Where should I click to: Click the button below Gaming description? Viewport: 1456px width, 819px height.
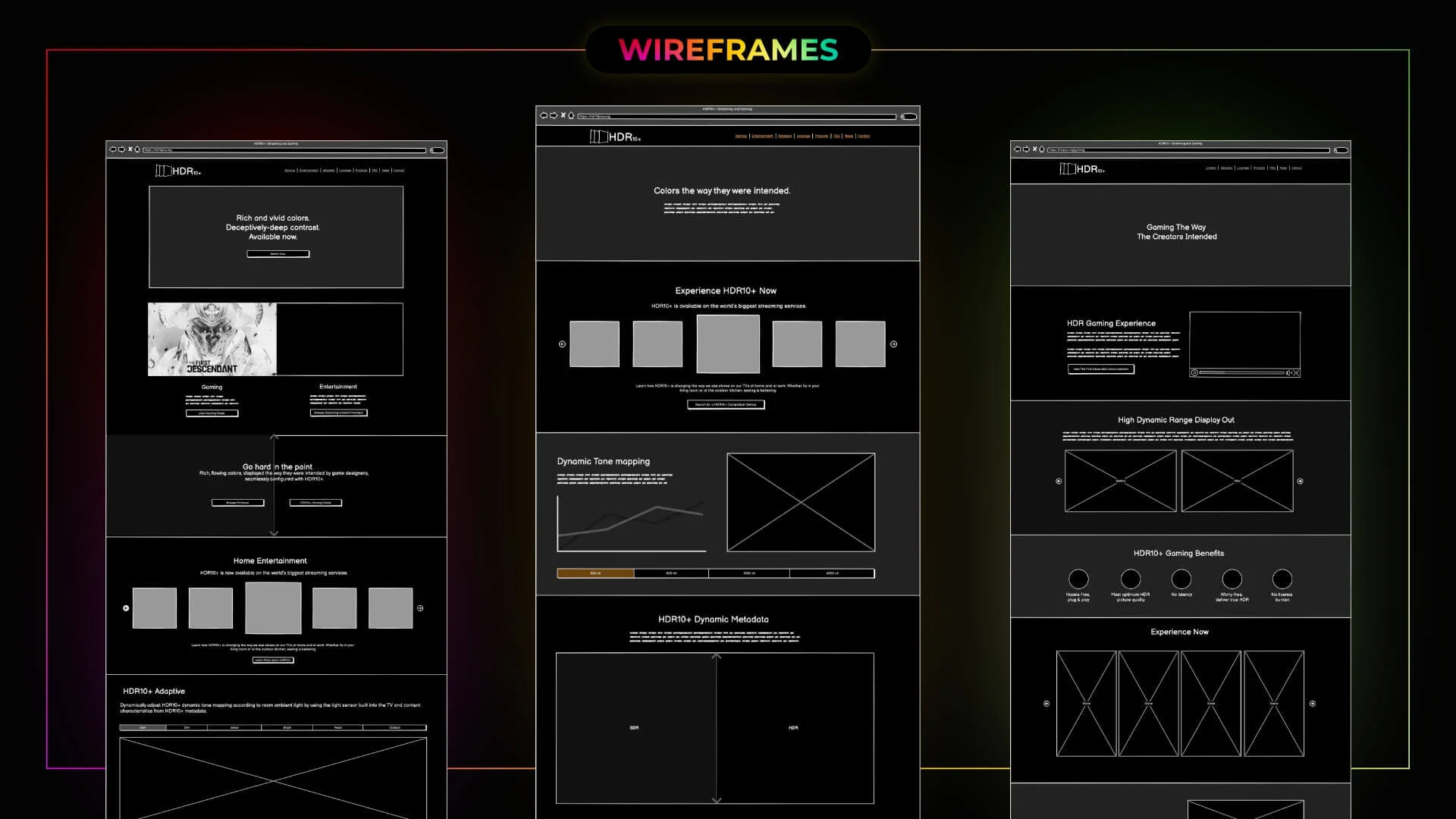(x=212, y=413)
